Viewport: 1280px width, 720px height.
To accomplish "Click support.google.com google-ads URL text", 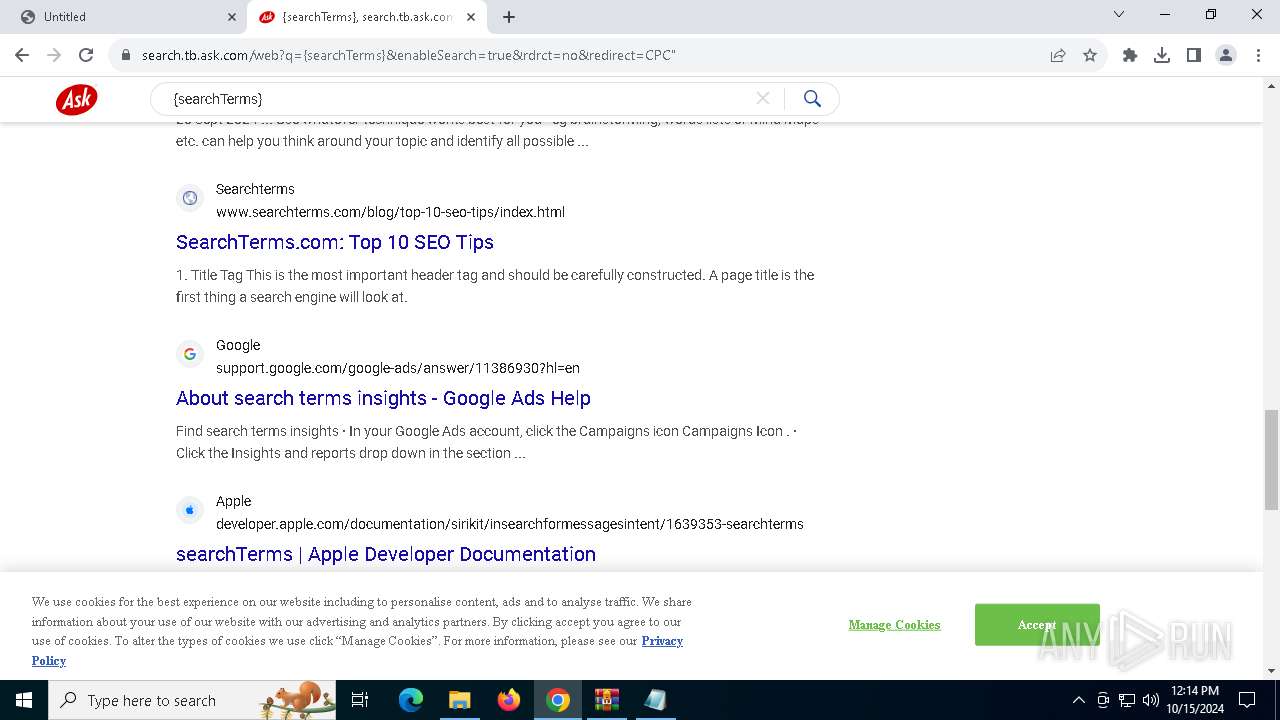I will click(398, 368).
